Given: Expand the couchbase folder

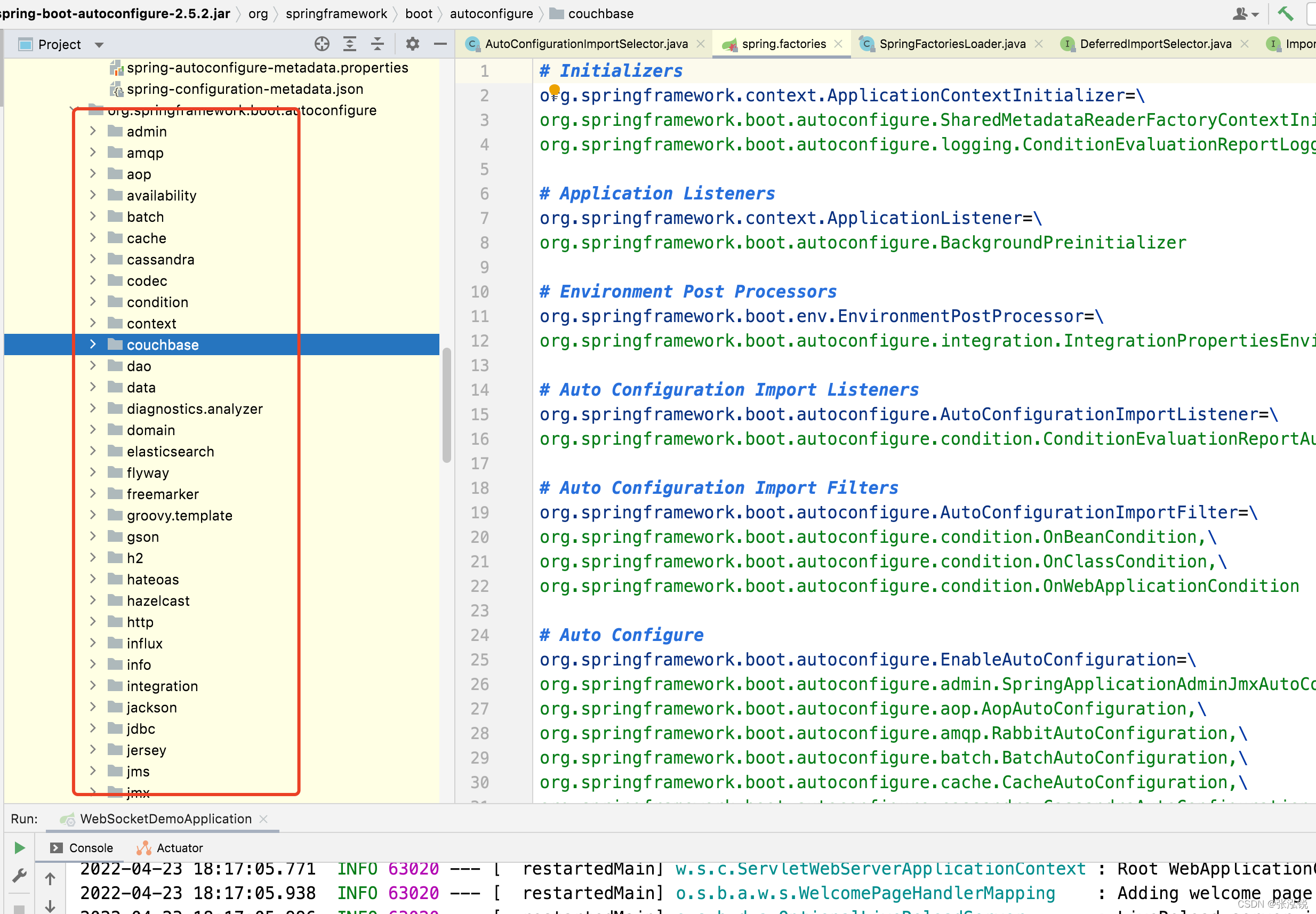Looking at the screenshot, I should pos(93,344).
